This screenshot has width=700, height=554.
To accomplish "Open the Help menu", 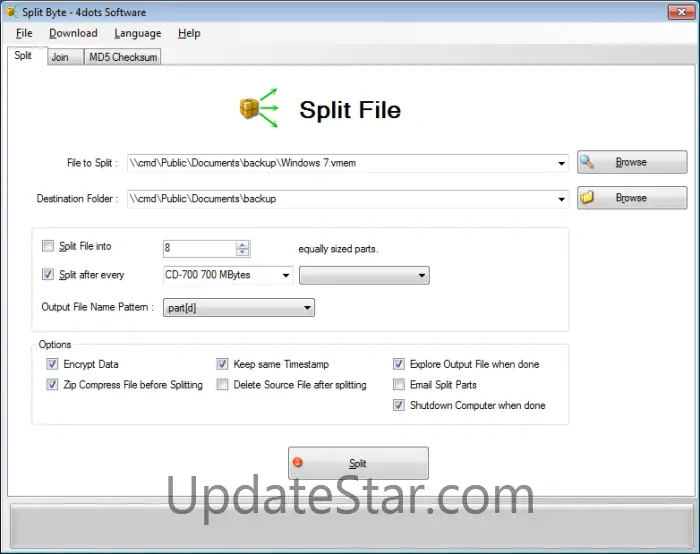I will pyautogui.click(x=189, y=33).
